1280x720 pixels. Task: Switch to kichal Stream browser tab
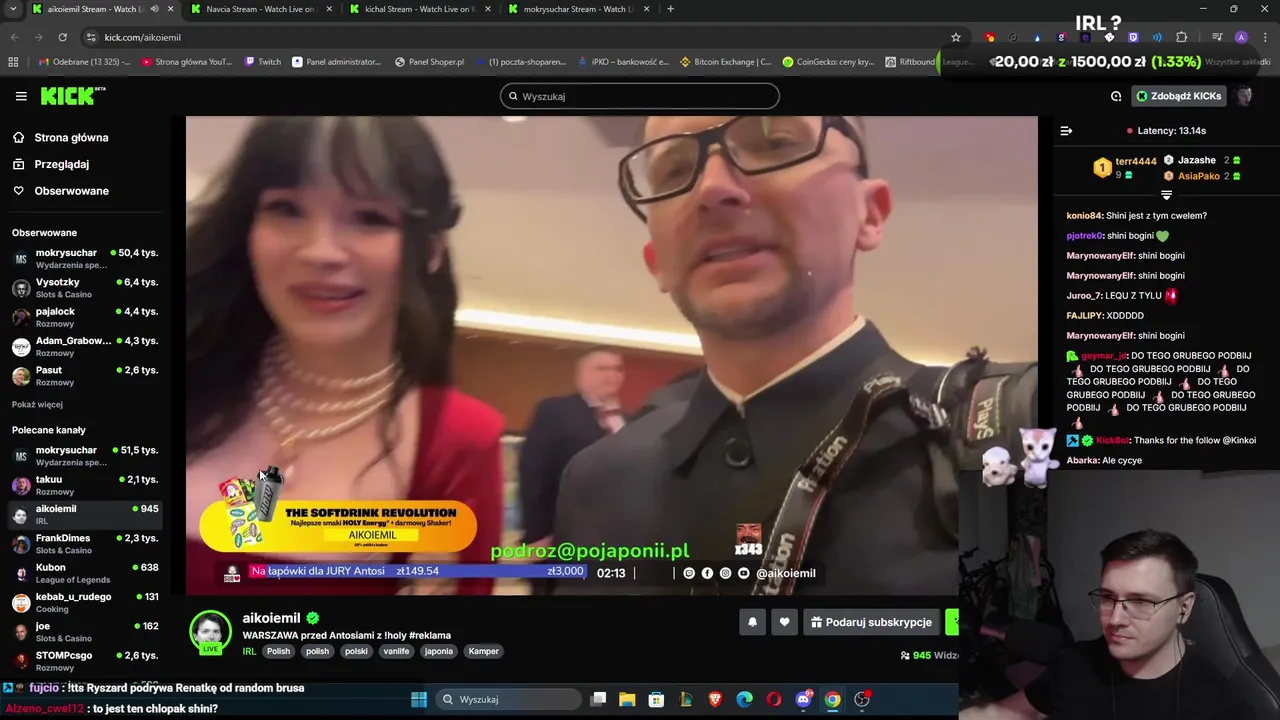point(418,9)
